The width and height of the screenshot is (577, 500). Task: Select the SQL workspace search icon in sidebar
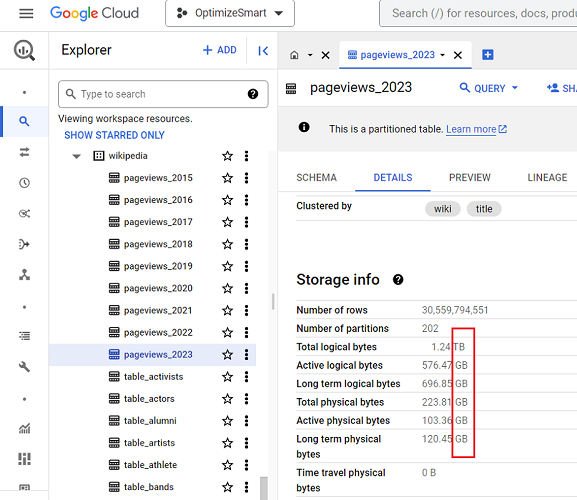point(24,121)
